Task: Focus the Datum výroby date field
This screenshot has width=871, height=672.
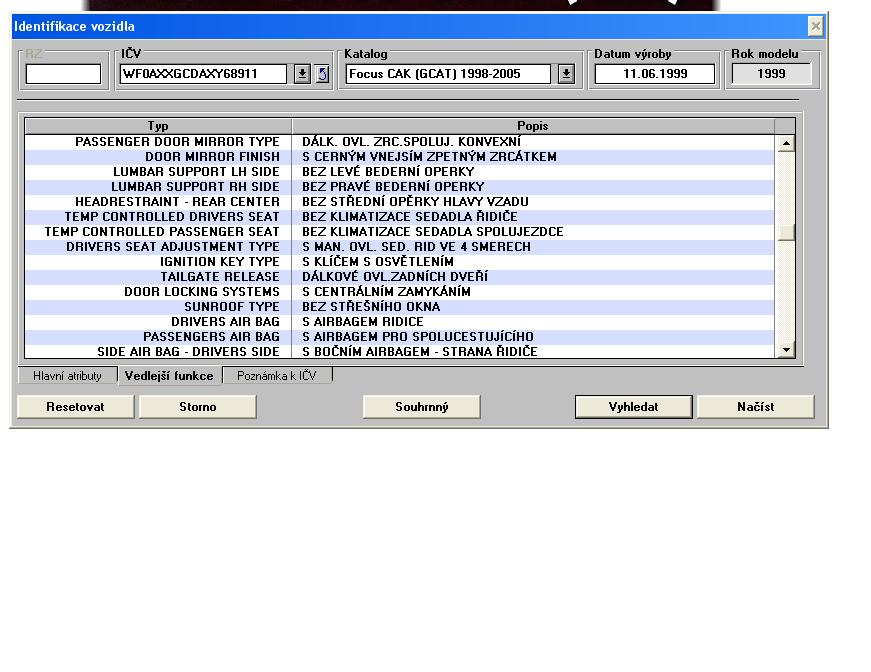Action: tap(655, 74)
